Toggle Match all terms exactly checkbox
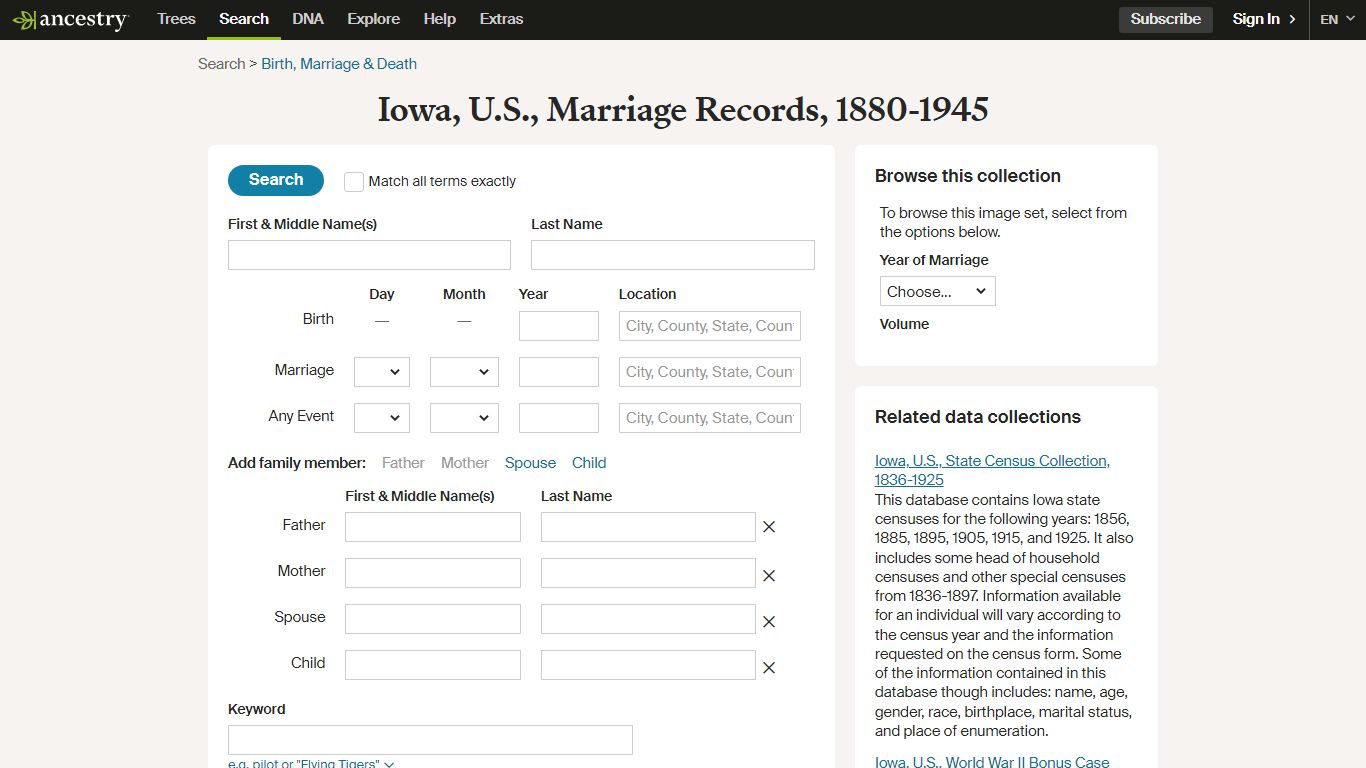Screen dimensions: 1366x768 [354, 181]
